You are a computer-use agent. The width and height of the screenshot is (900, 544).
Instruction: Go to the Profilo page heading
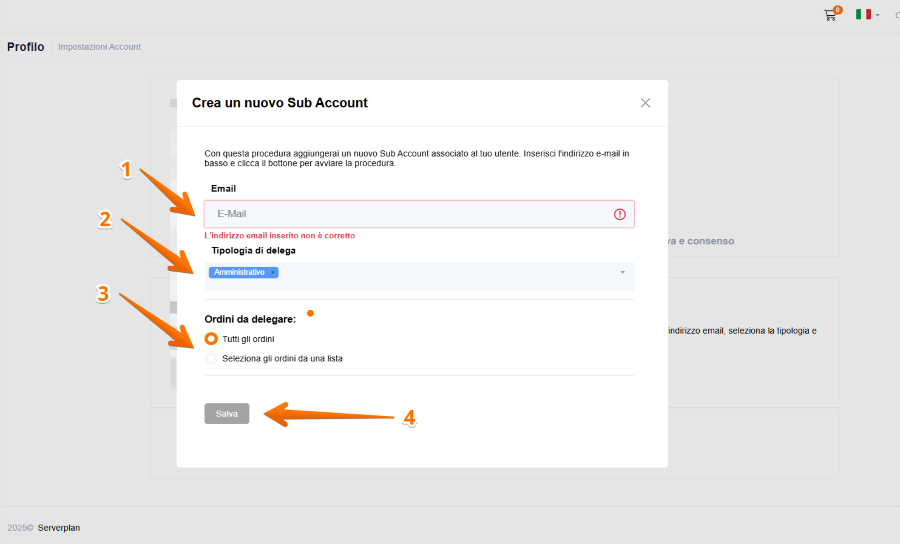click(25, 47)
